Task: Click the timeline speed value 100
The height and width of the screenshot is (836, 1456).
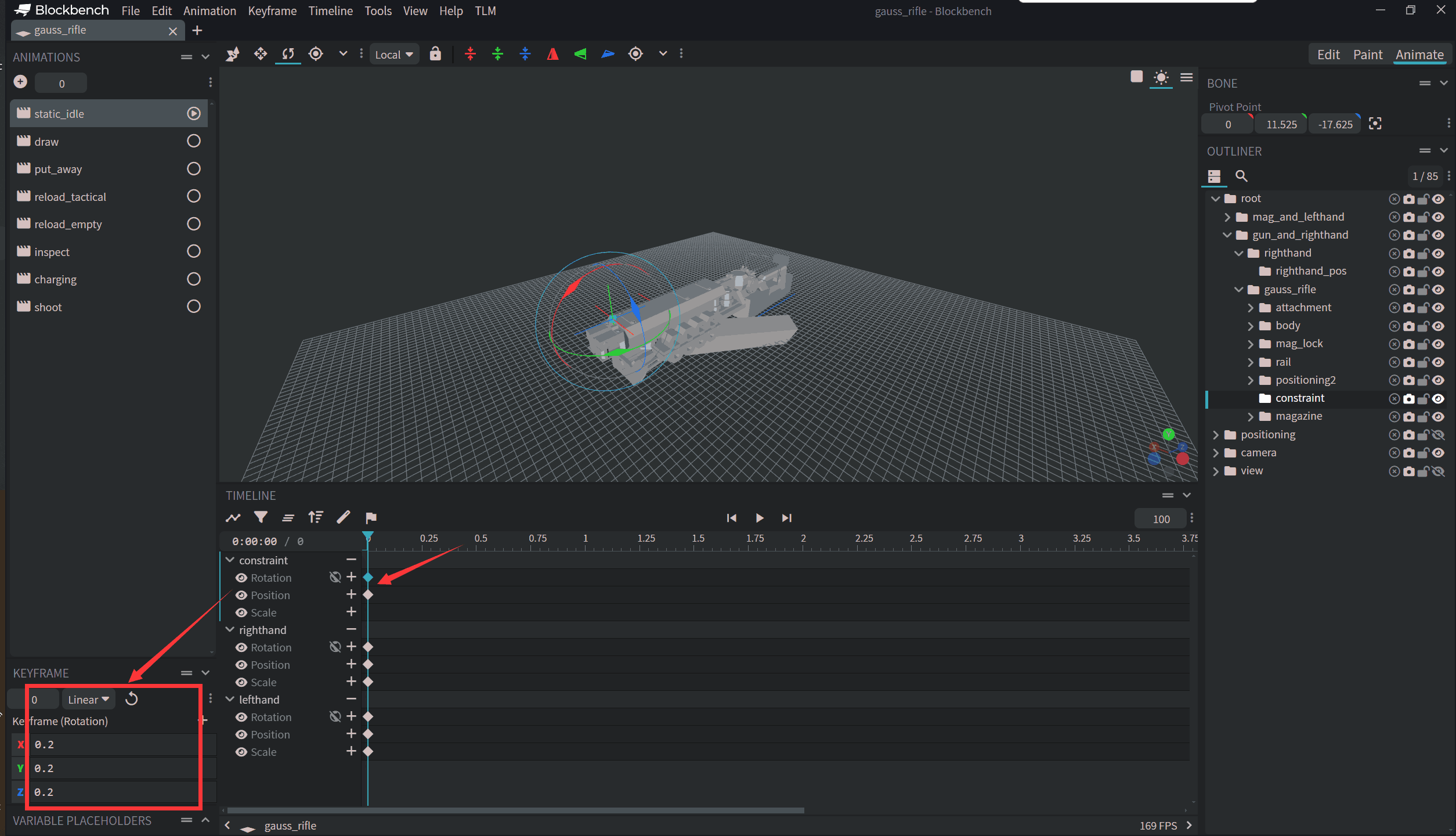Action: point(1161,519)
